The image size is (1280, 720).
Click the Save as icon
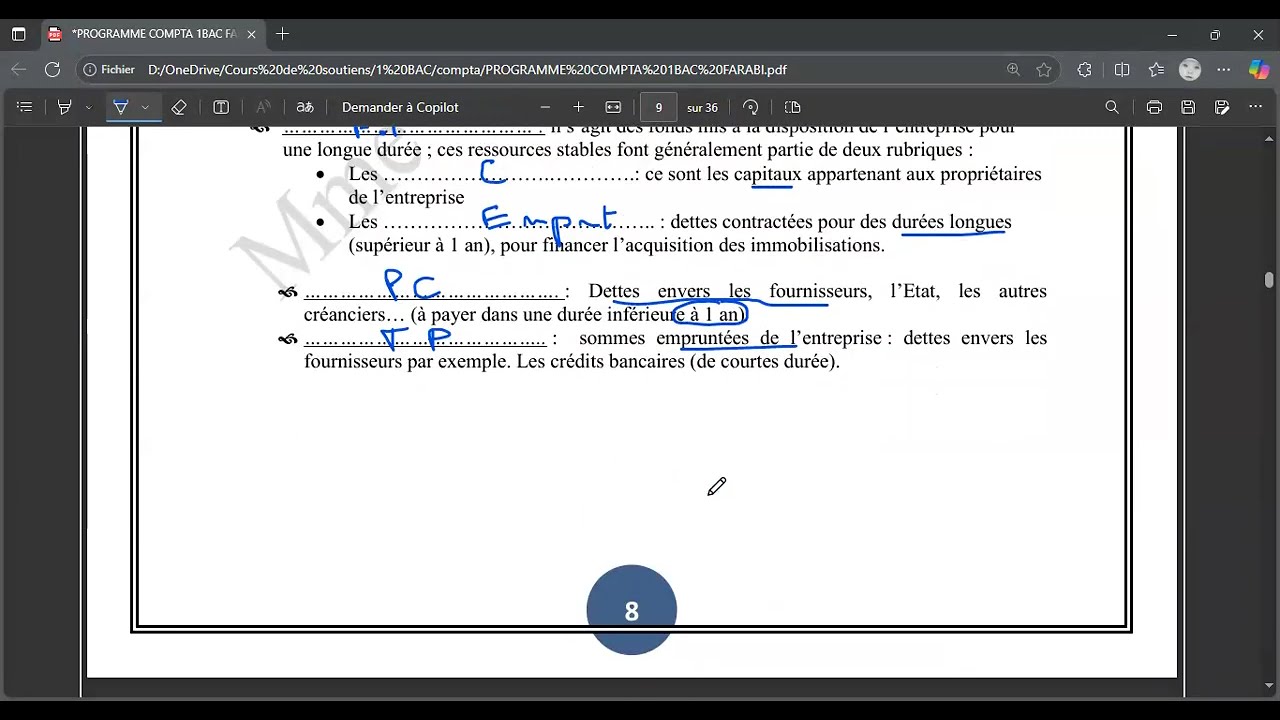pos(1222,107)
